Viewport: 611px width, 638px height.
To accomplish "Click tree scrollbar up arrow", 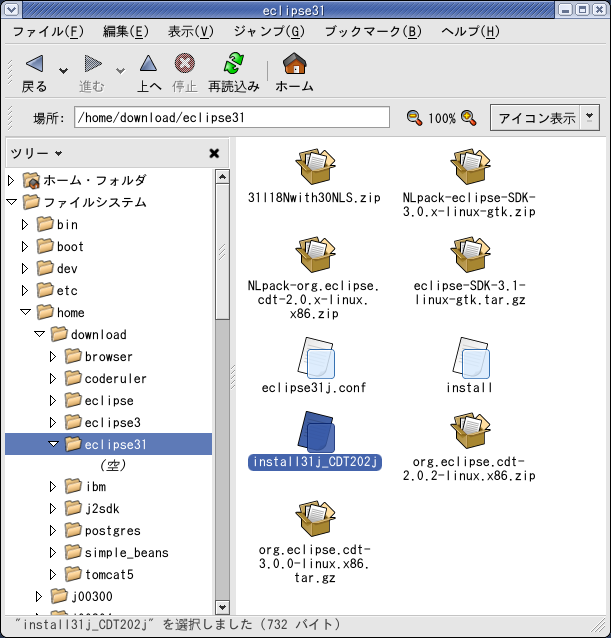I will [222, 177].
